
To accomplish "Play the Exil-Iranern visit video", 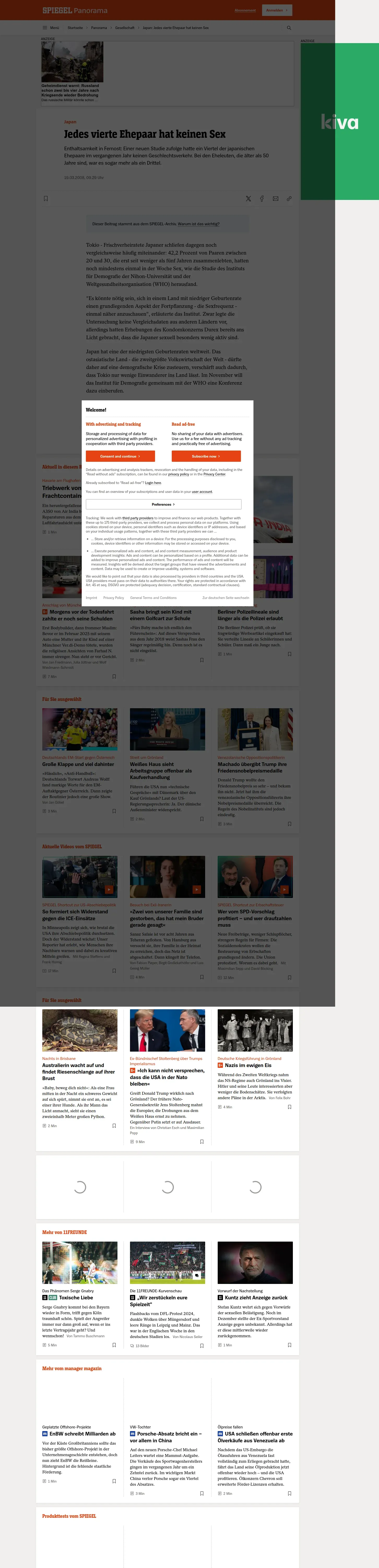I will (x=197, y=889).
